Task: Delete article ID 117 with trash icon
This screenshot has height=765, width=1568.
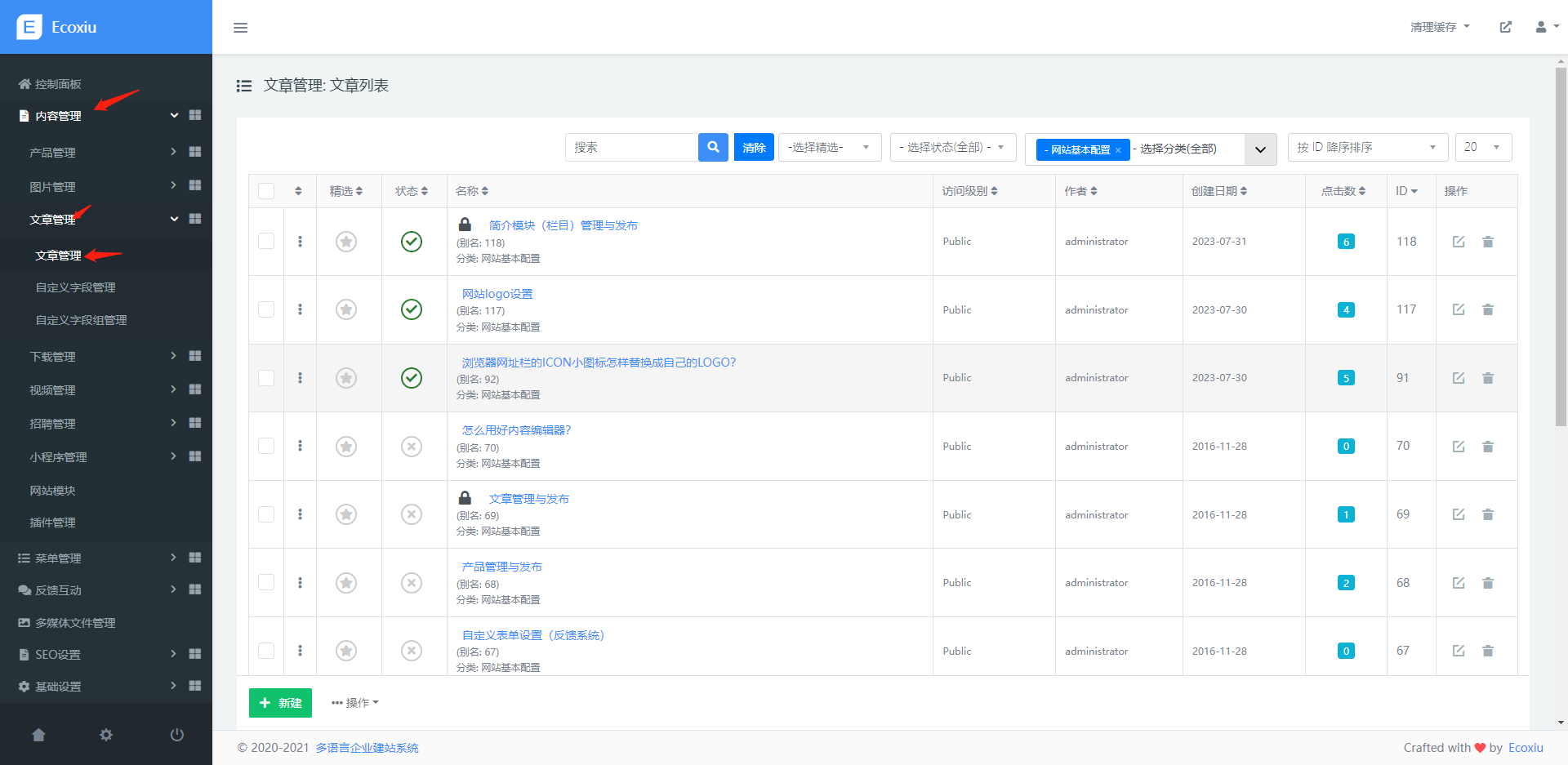Action: point(1487,310)
